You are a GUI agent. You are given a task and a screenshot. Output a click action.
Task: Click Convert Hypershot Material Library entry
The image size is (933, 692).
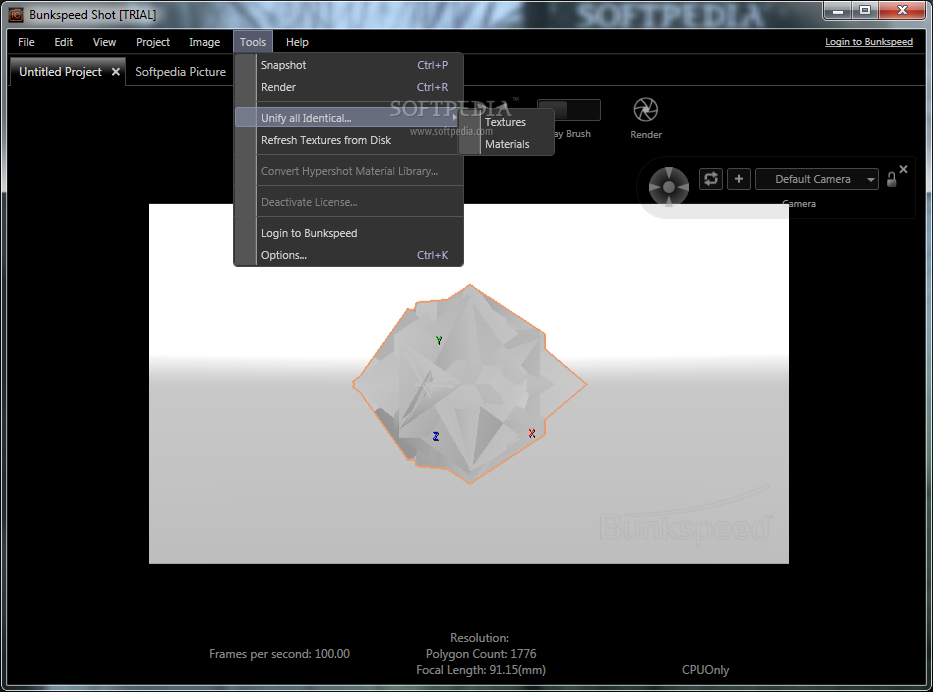(x=349, y=171)
